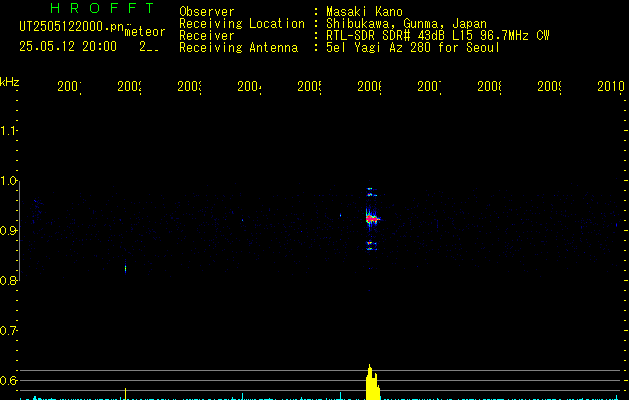Click the short yellow spike below 2002

tap(126, 394)
